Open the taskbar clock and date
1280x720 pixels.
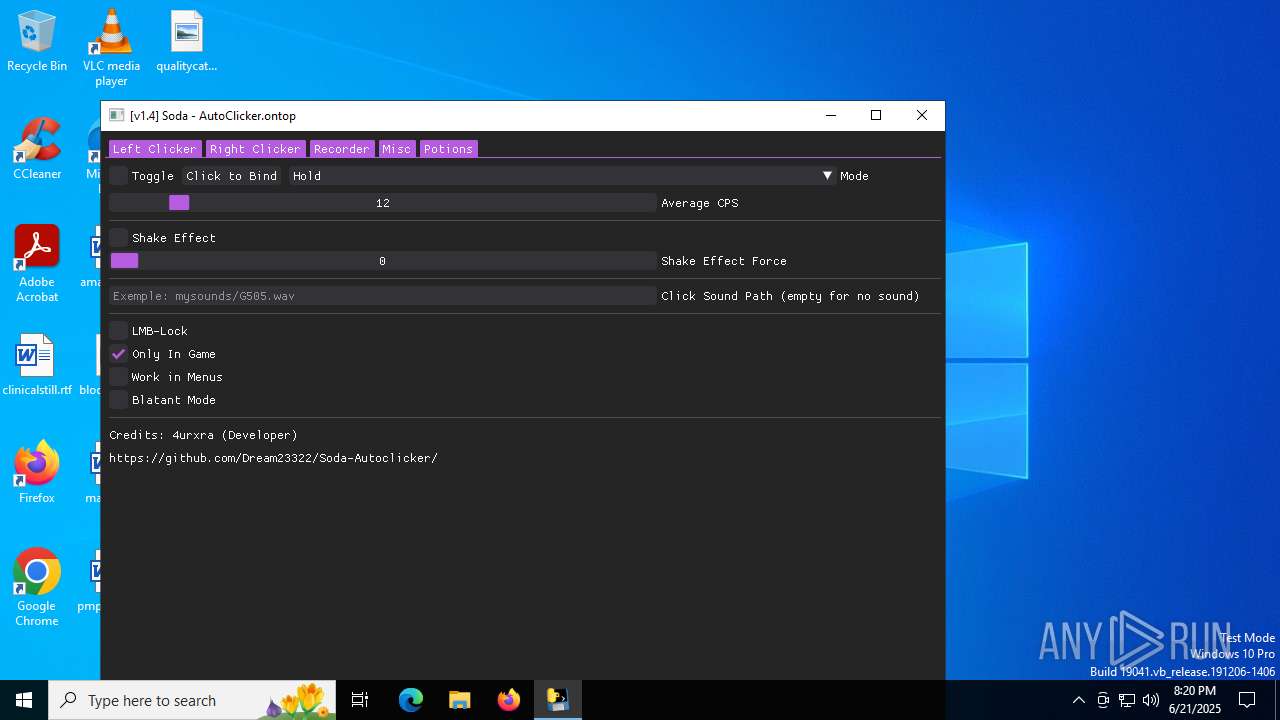point(1195,700)
